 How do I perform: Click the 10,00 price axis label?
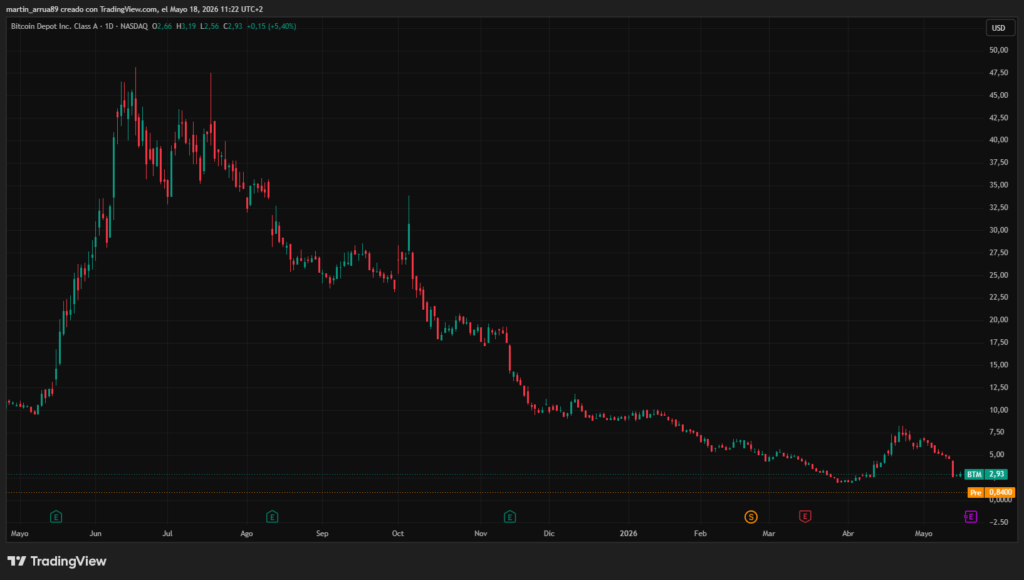tap(999, 410)
